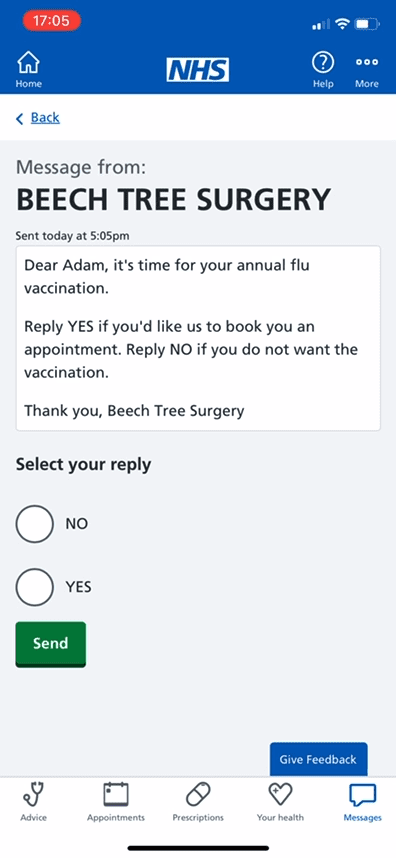Send the selected reply
Screen dimensions: 396x858
click(50, 644)
